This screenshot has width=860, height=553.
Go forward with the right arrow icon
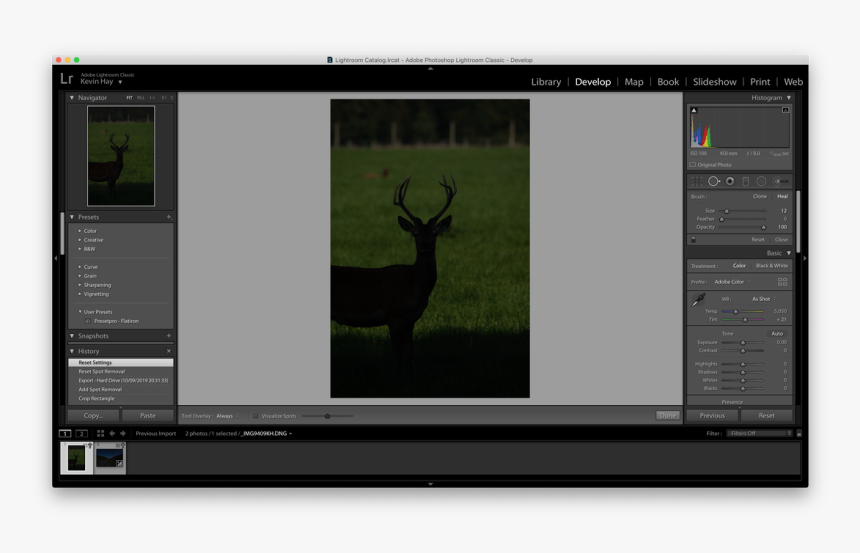tap(123, 433)
